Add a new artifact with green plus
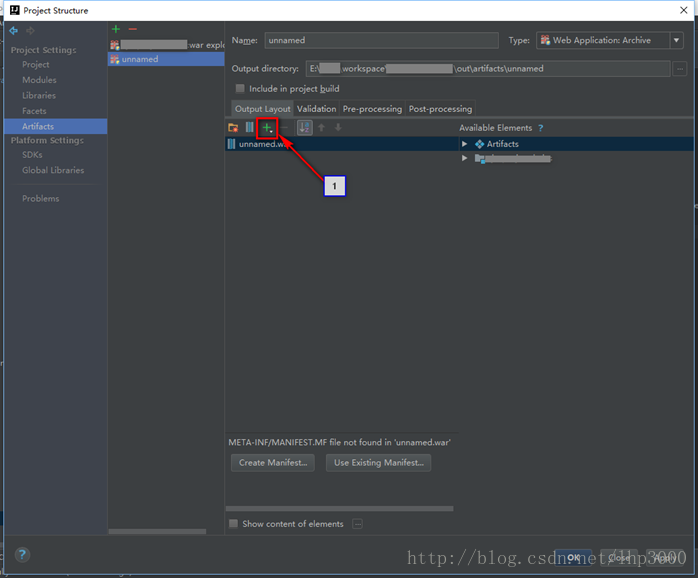Image resolution: width=698 pixels, height=578 pixels. pyautogui.click(x=116, y=29)
